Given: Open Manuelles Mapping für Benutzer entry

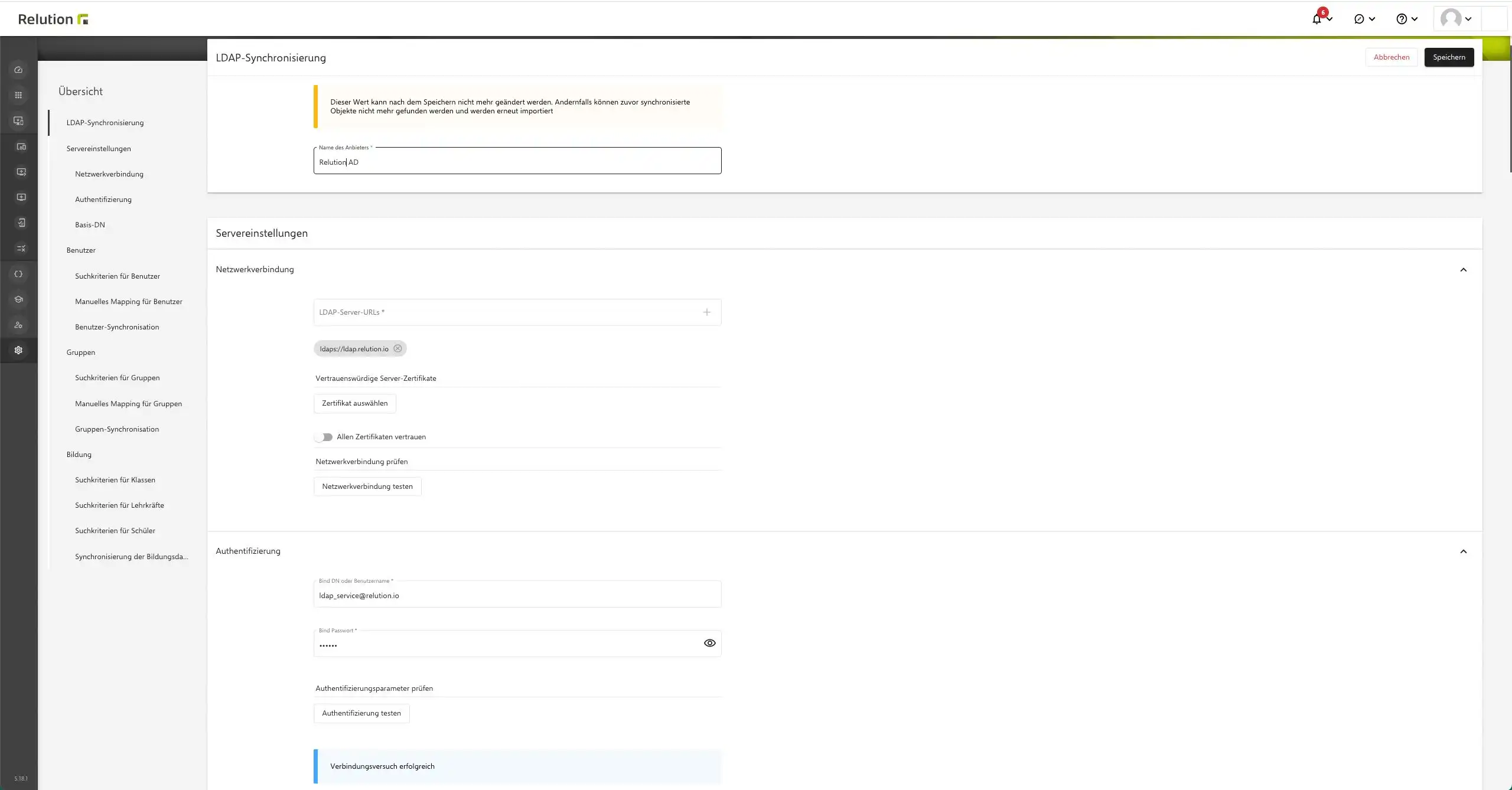Looking at the screenshot, I should click(129, 302).
